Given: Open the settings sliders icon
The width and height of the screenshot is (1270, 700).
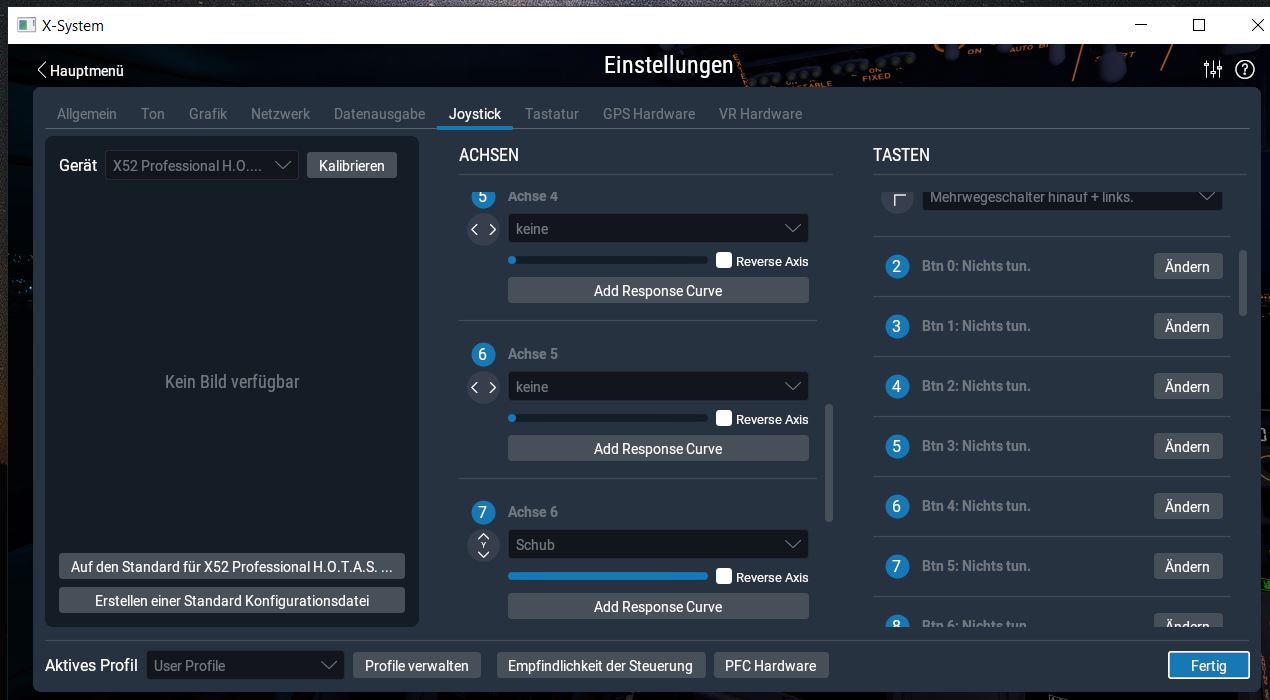Looking at the screenshot, I should point(1213,69).
